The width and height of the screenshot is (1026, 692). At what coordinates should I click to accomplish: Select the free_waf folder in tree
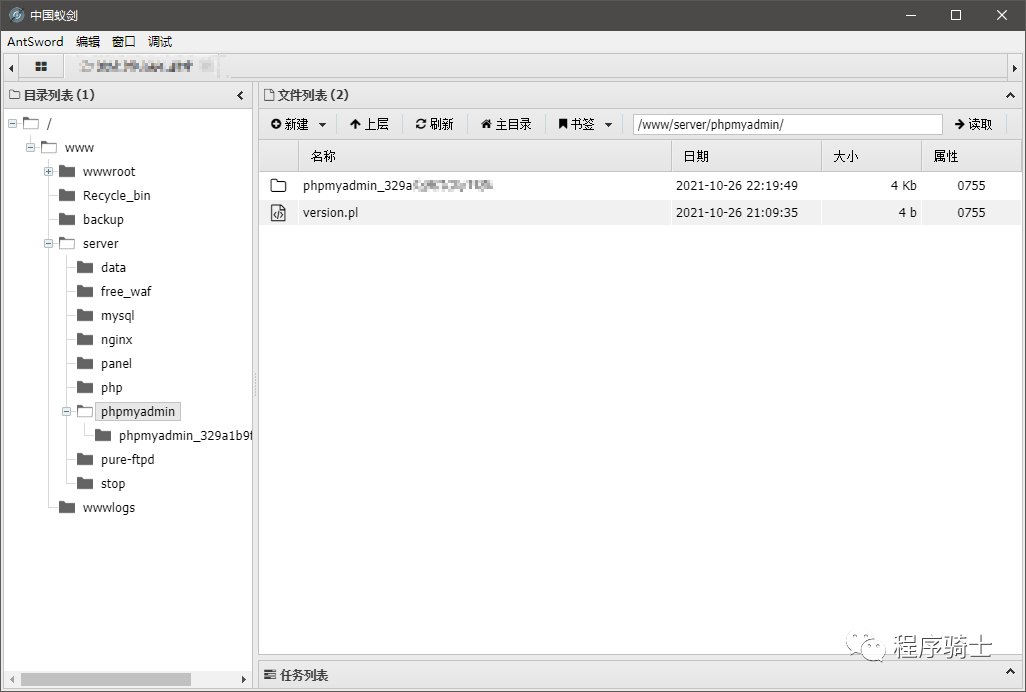126,292
